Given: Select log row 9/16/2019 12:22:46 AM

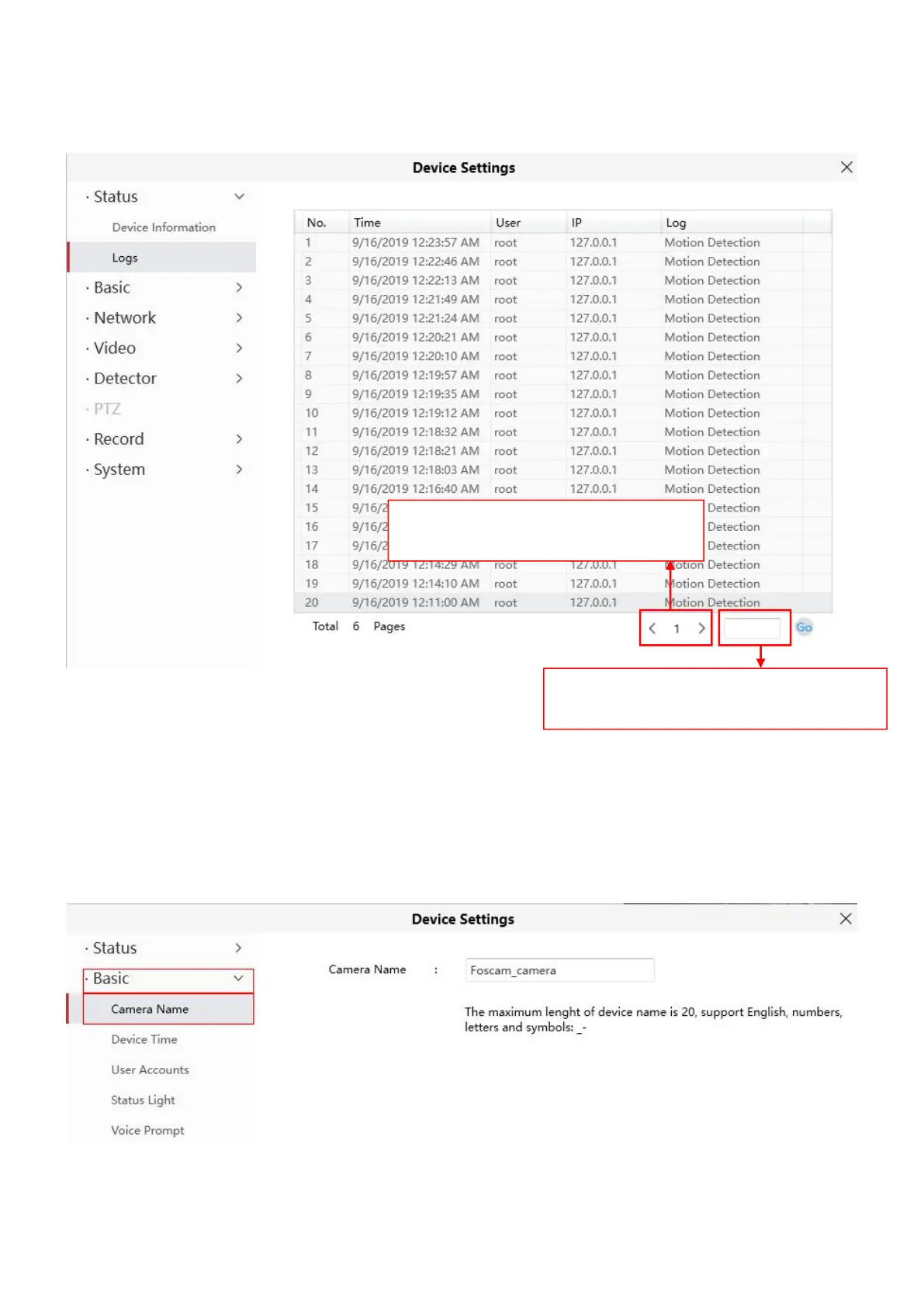Looking at the screenshot, I should pyautogui.click(x=562, y=262).
